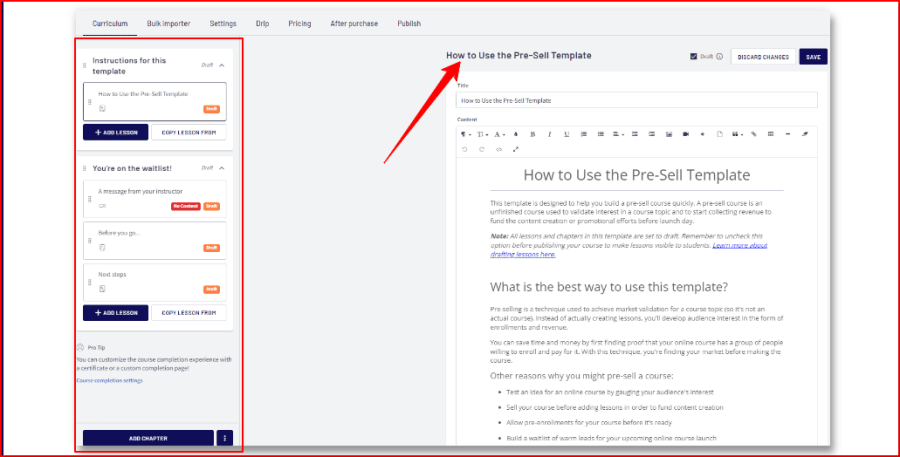Switch to the code view in the editor
900x457 pixels.
click(499, 149)
